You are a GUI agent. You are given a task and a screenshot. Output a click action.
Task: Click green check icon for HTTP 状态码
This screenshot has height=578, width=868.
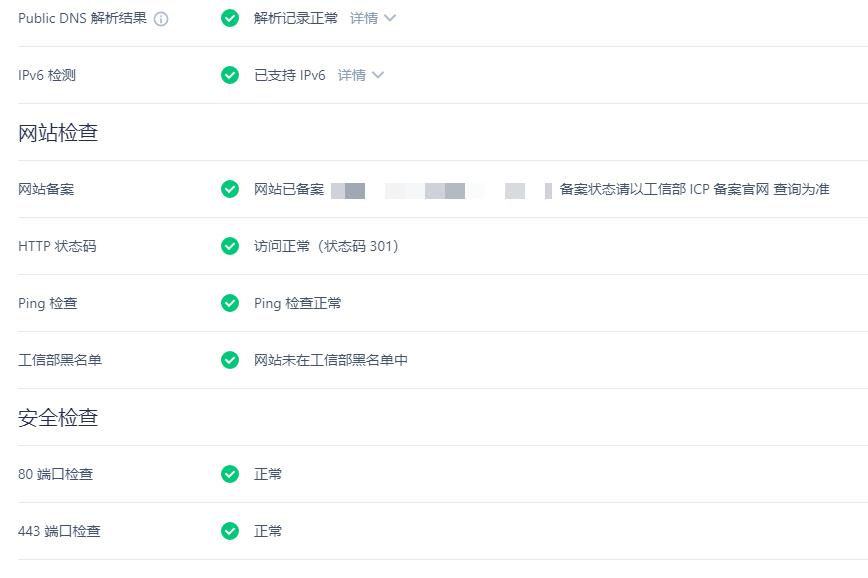point(230,246)
